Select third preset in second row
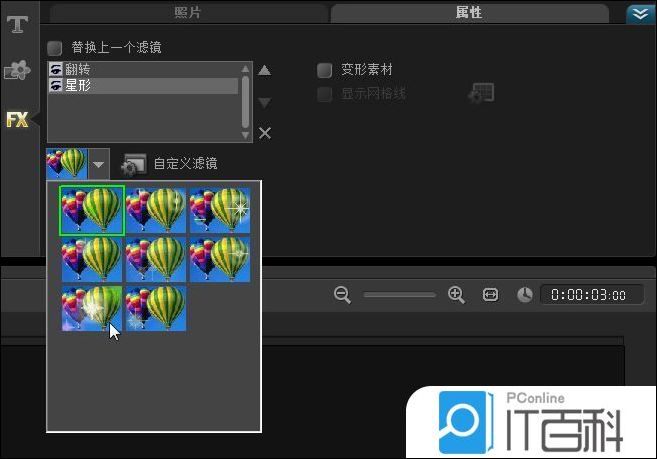The width and height of the screenshot is (657, 459). [220, 259]
